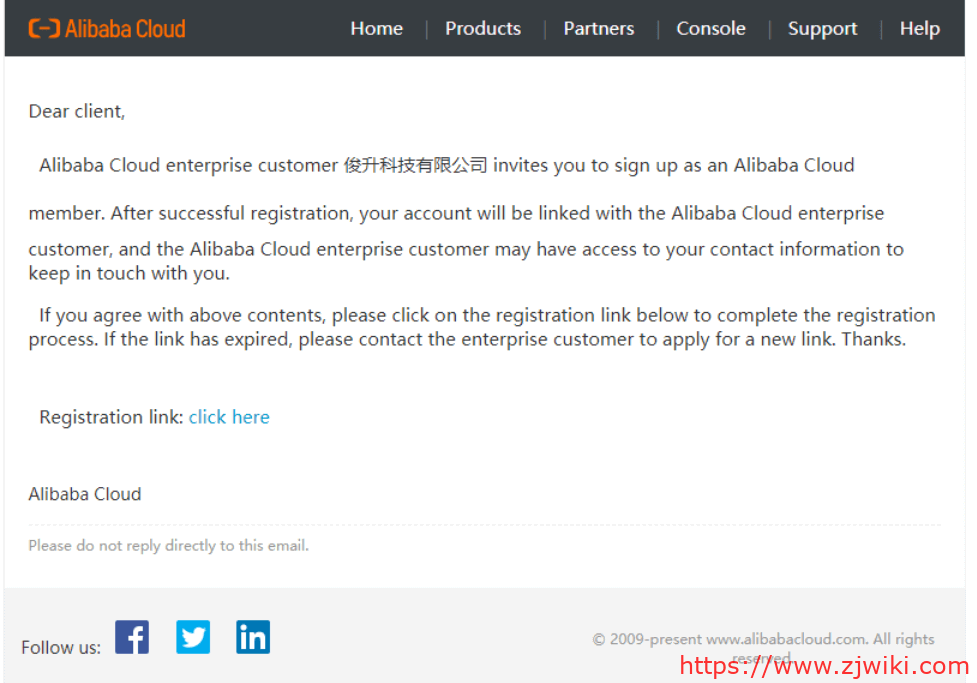Open the LinkedIn icon in footer
The width and height of the screenshot is (977, 683).
click(253, 637)
